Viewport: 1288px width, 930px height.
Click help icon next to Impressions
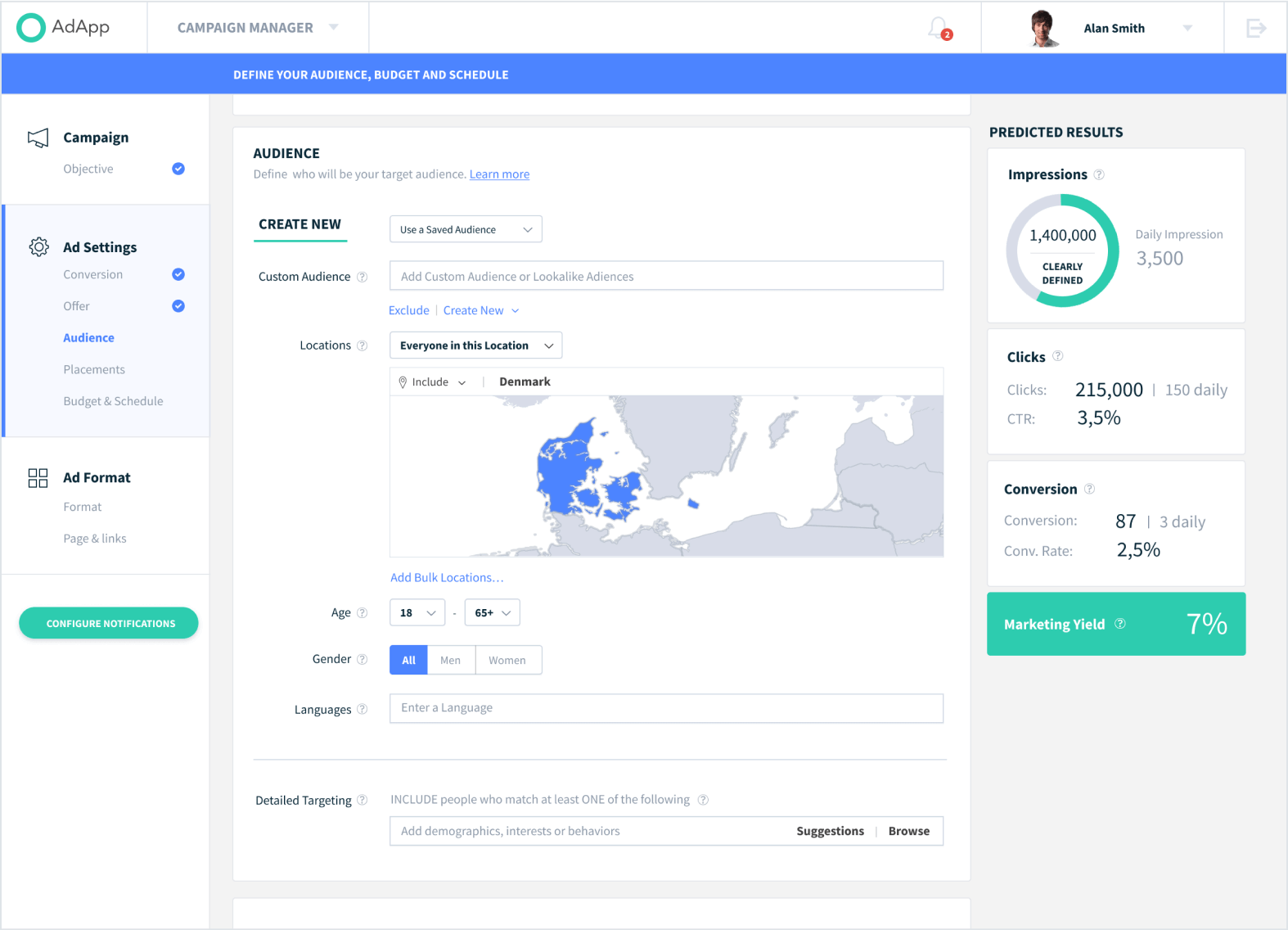[x=1099, y=174]
